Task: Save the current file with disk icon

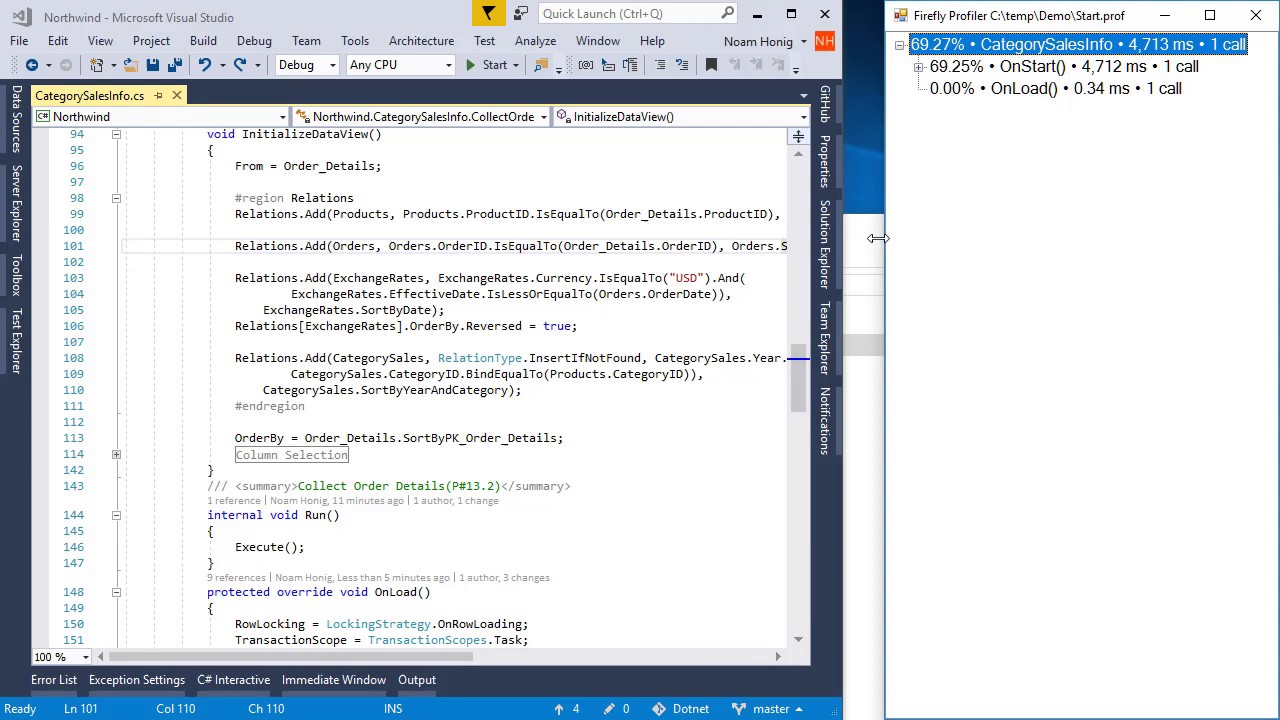Action: point(152,65)
